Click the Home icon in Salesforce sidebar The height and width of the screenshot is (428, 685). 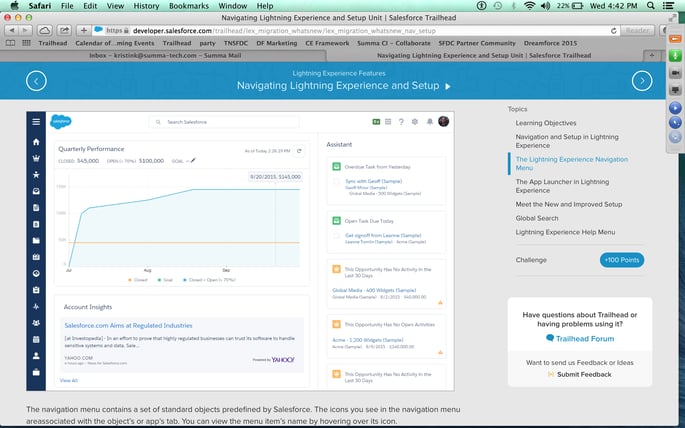pos(36,142)
